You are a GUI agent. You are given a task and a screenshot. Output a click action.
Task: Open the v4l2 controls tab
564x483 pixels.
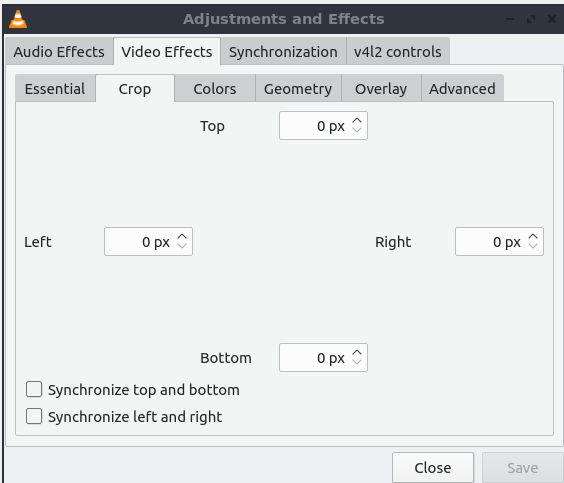[x=397, y=52]
